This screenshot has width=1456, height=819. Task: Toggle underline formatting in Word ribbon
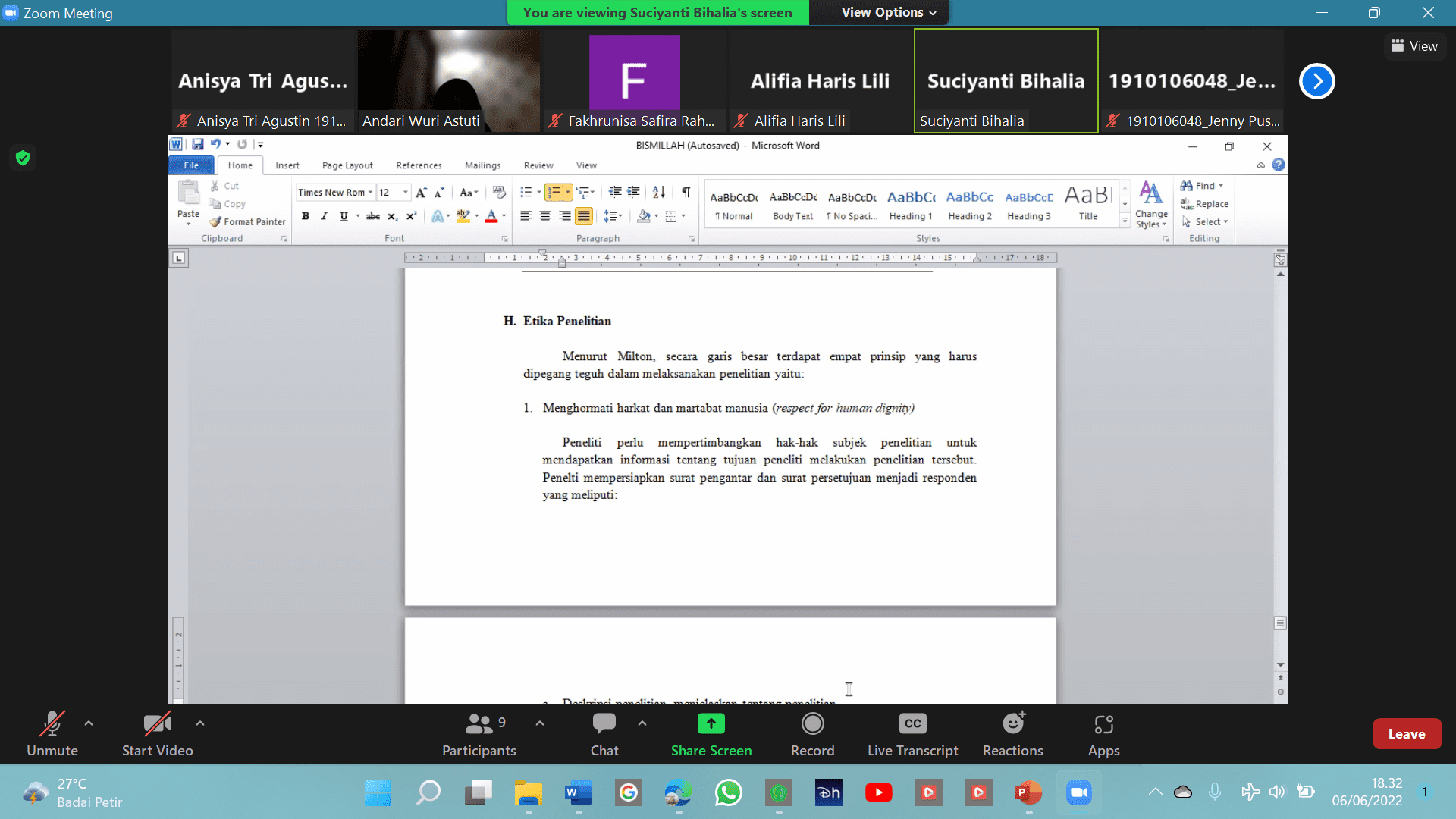click(x=344, y=216)
